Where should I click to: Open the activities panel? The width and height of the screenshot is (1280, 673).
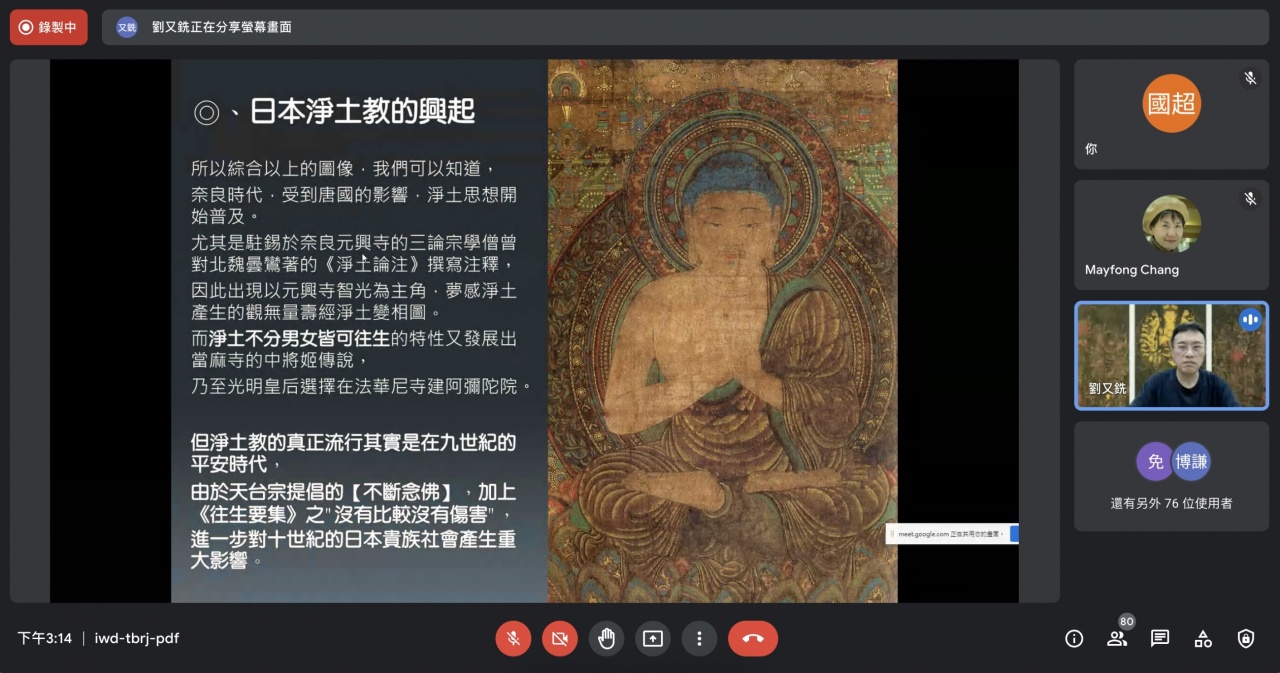coord(1203,638)
